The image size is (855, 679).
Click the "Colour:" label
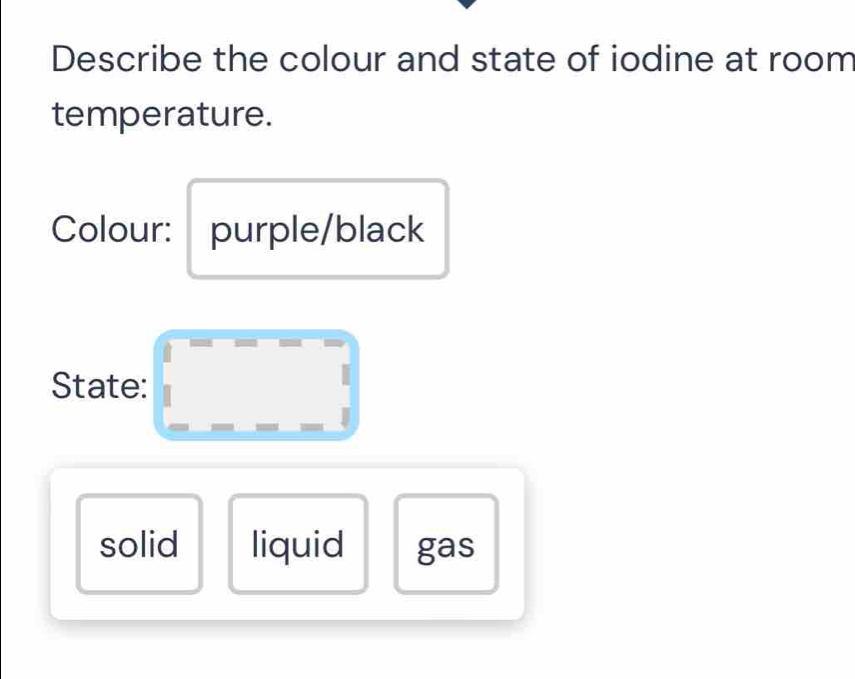click(111, 230)
